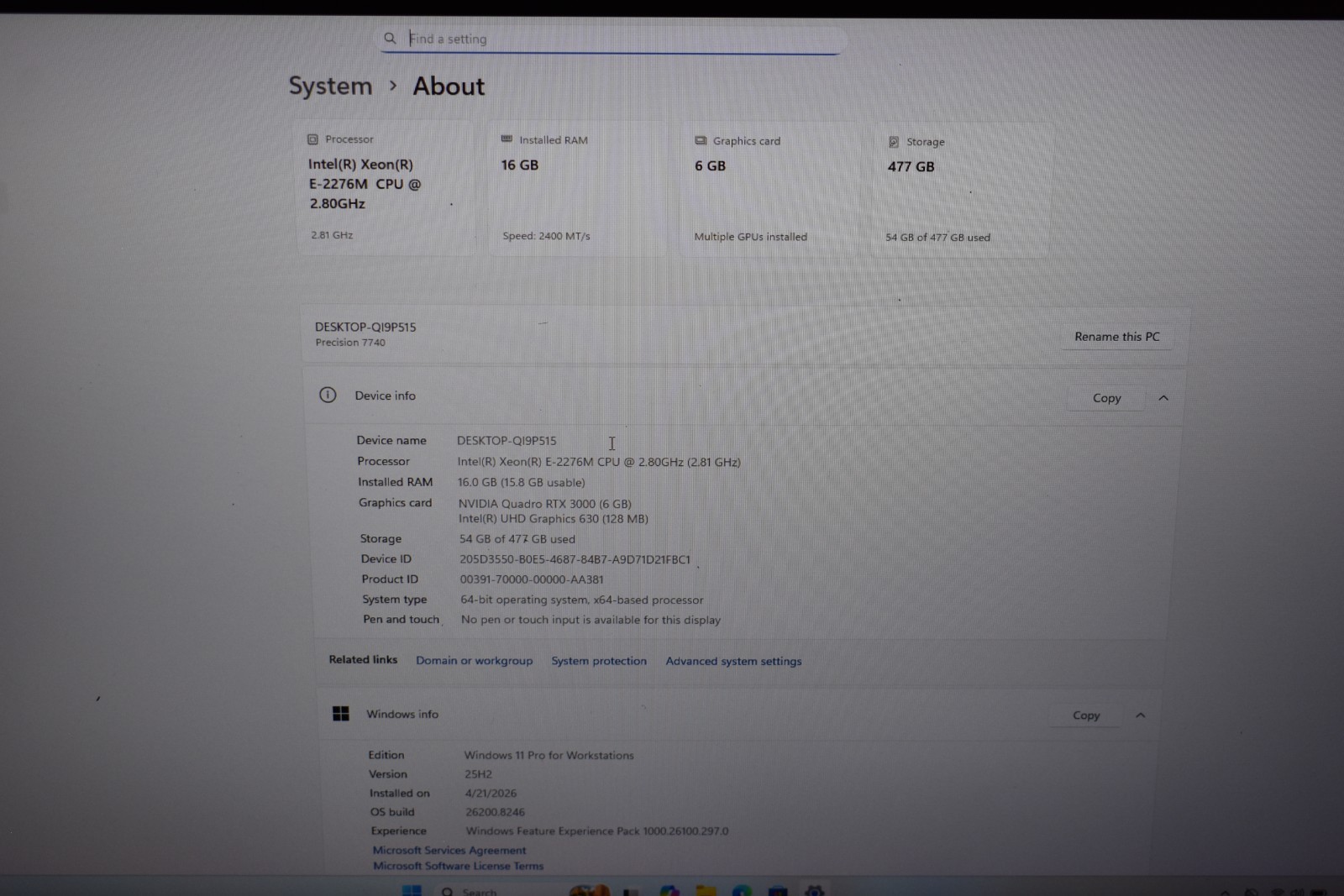
Task: Click the Windows logo beside Windows info
Action: [340, 714]
